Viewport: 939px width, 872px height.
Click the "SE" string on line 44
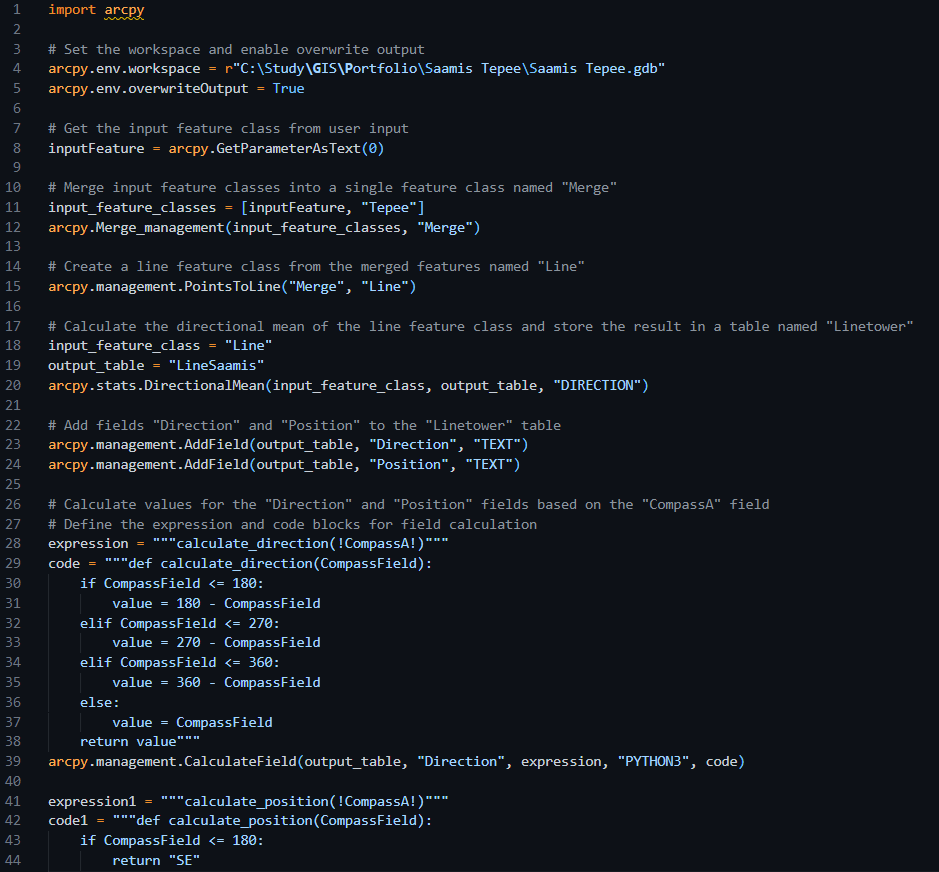(x=184, y=860)
